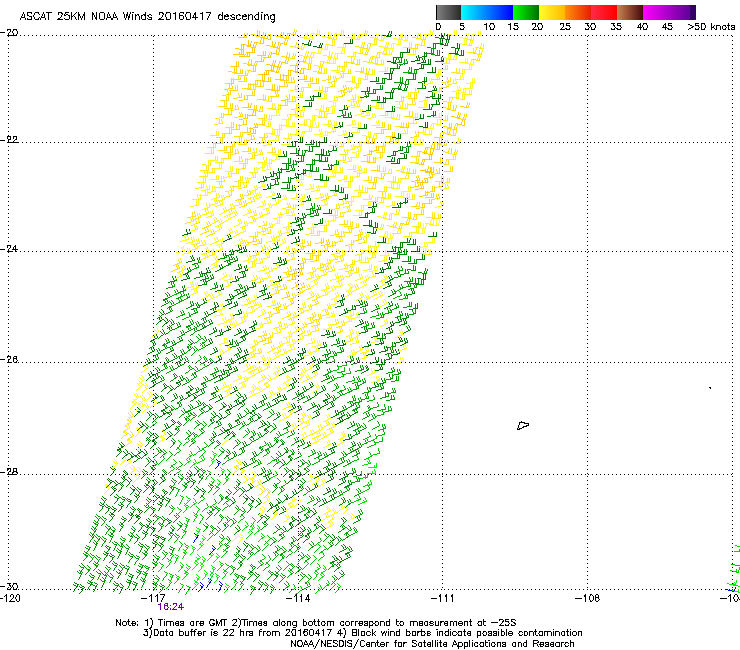Pick the cyan-to-blue 5-15 knots legend segment
Screen dimensions: 740x650
pos(487,12)
